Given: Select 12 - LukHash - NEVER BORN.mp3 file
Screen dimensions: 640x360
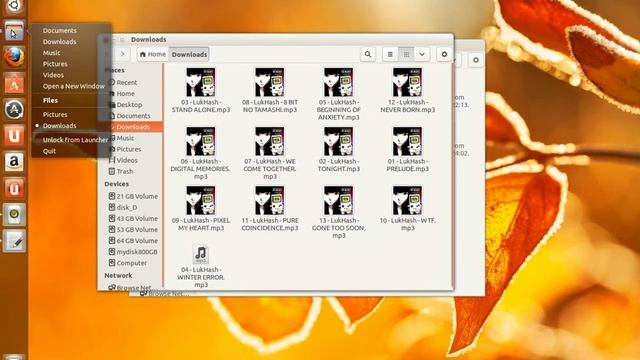Looking at the screenshot, I should click(407, 91).
